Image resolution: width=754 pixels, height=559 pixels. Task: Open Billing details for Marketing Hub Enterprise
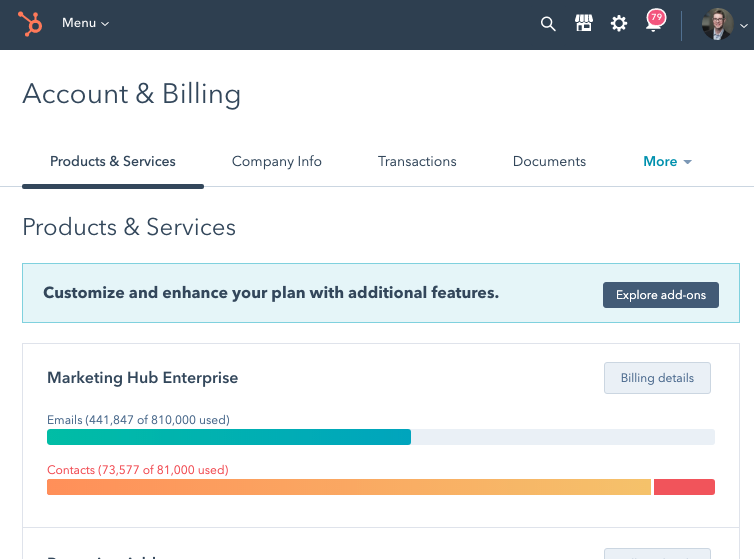coord(657,378)
